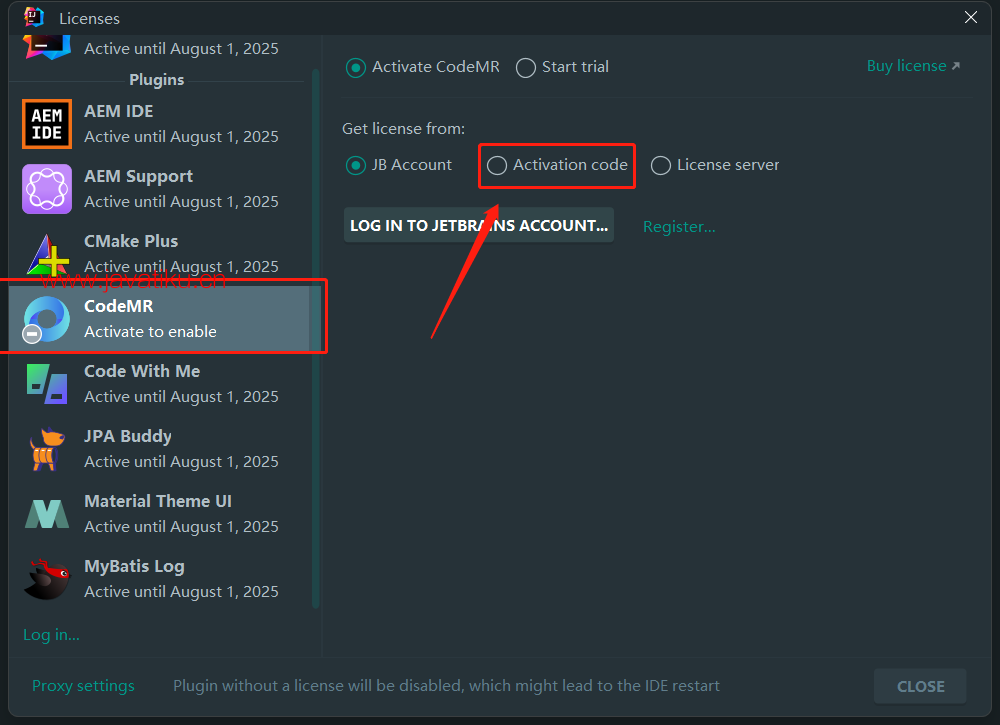Select the AEM IDE plugin icon
Viewport: 1000px width, 725px height.
tap(47, 124)
